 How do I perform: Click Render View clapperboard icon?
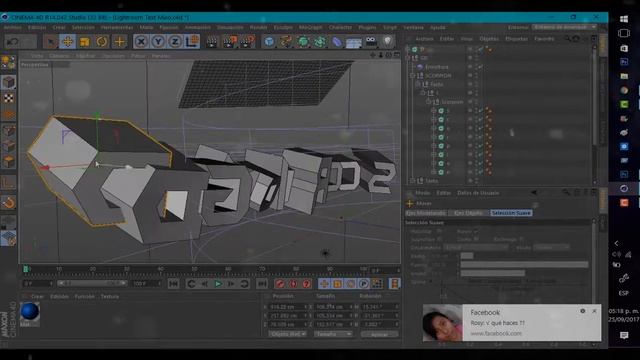click(x=212, y=42)
